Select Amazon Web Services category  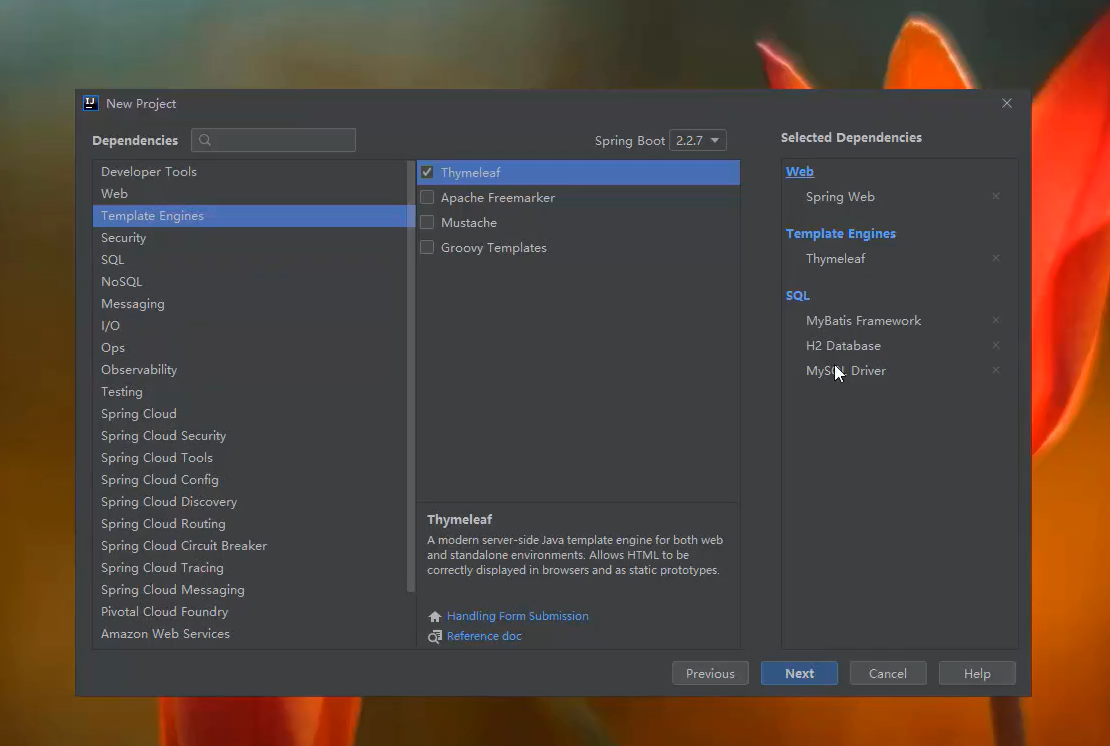[251, 633]
